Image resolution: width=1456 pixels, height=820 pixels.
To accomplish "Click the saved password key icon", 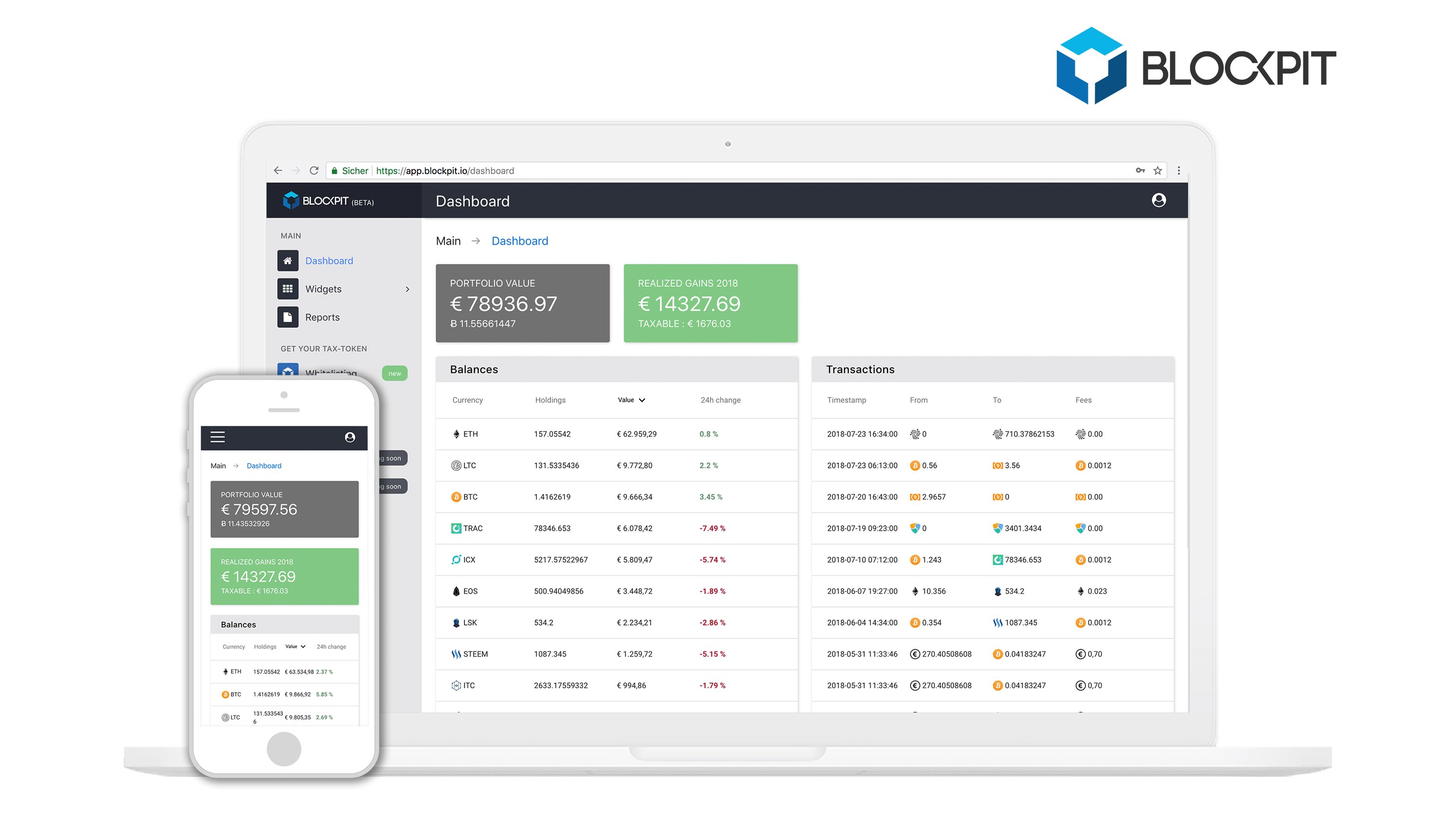I will (x=1140, y=170).
